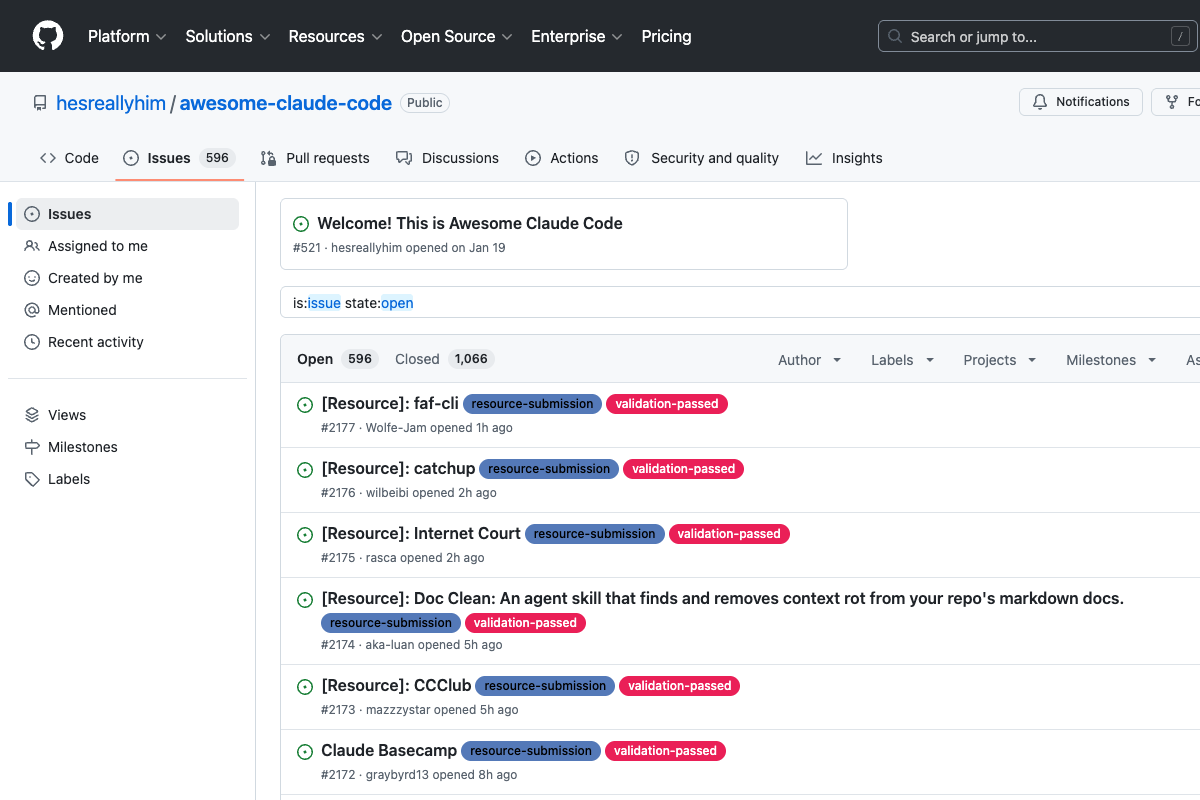Open the Milestones filter dropdown
The image size is (1200, 800).
click(x=1111, y=360)
